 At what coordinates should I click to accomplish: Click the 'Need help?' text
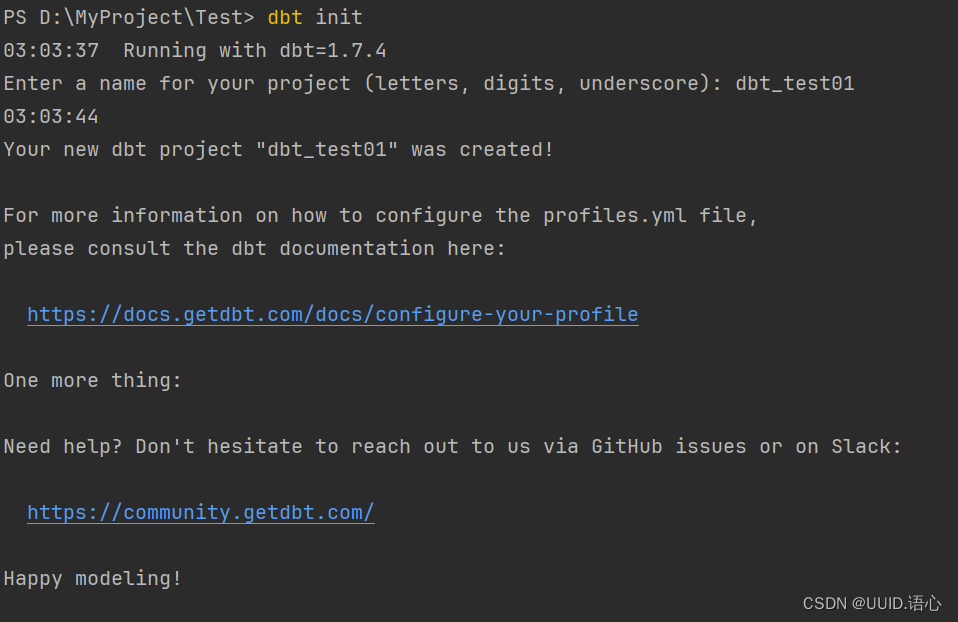click(62, 447)
